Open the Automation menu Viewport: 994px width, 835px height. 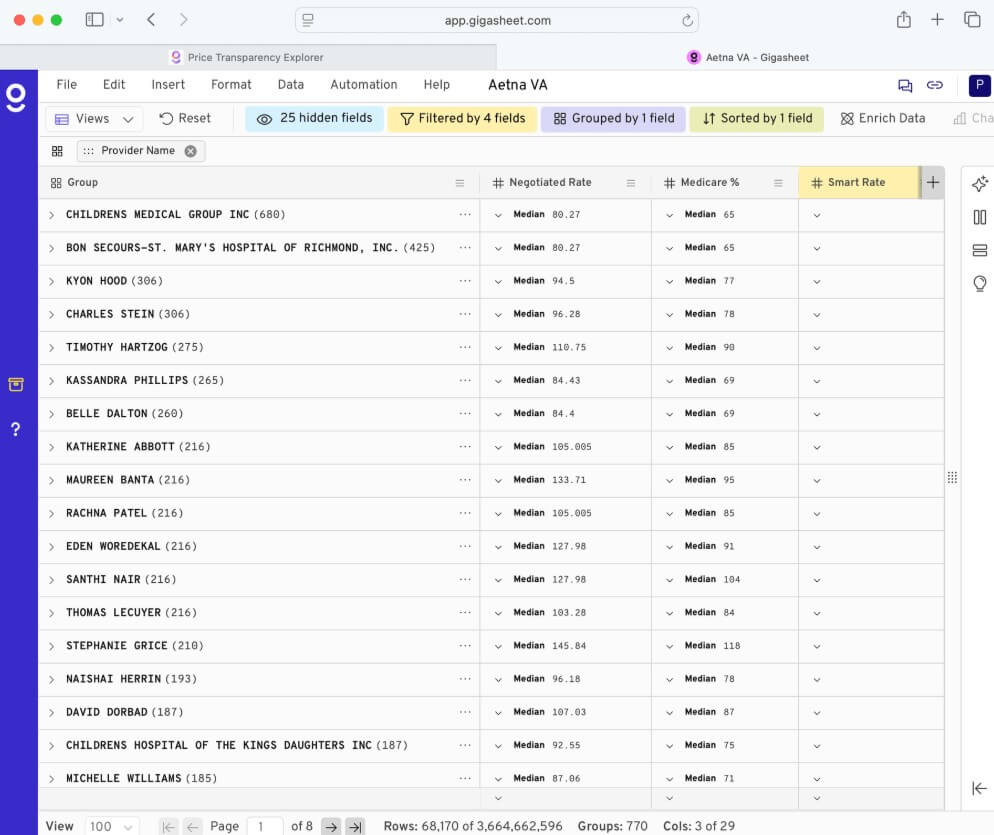point(364,84)
